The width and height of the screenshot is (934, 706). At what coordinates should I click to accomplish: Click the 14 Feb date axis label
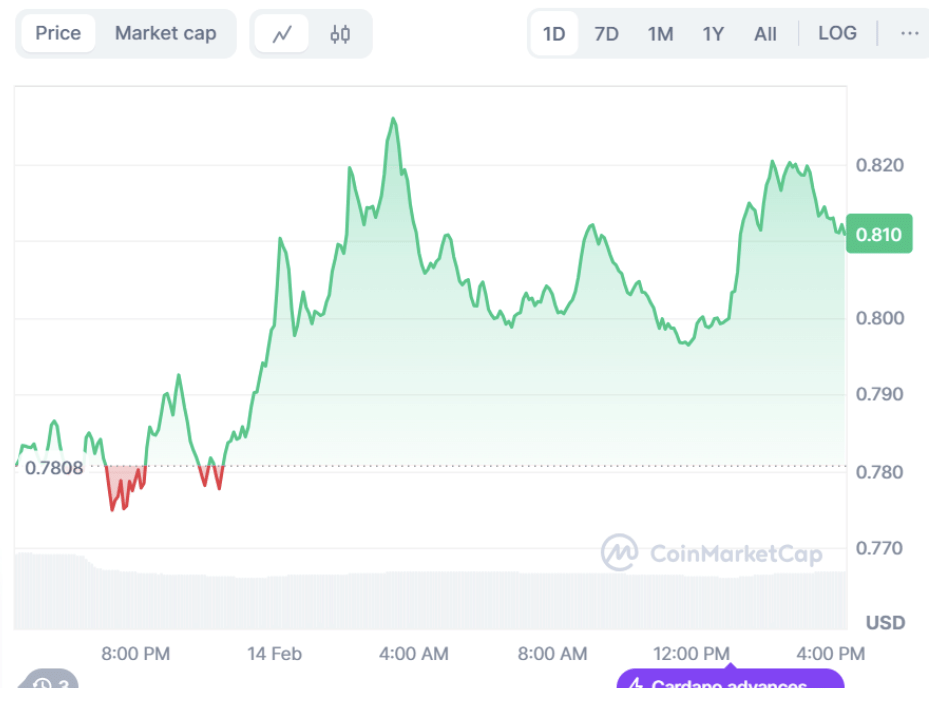274,654
